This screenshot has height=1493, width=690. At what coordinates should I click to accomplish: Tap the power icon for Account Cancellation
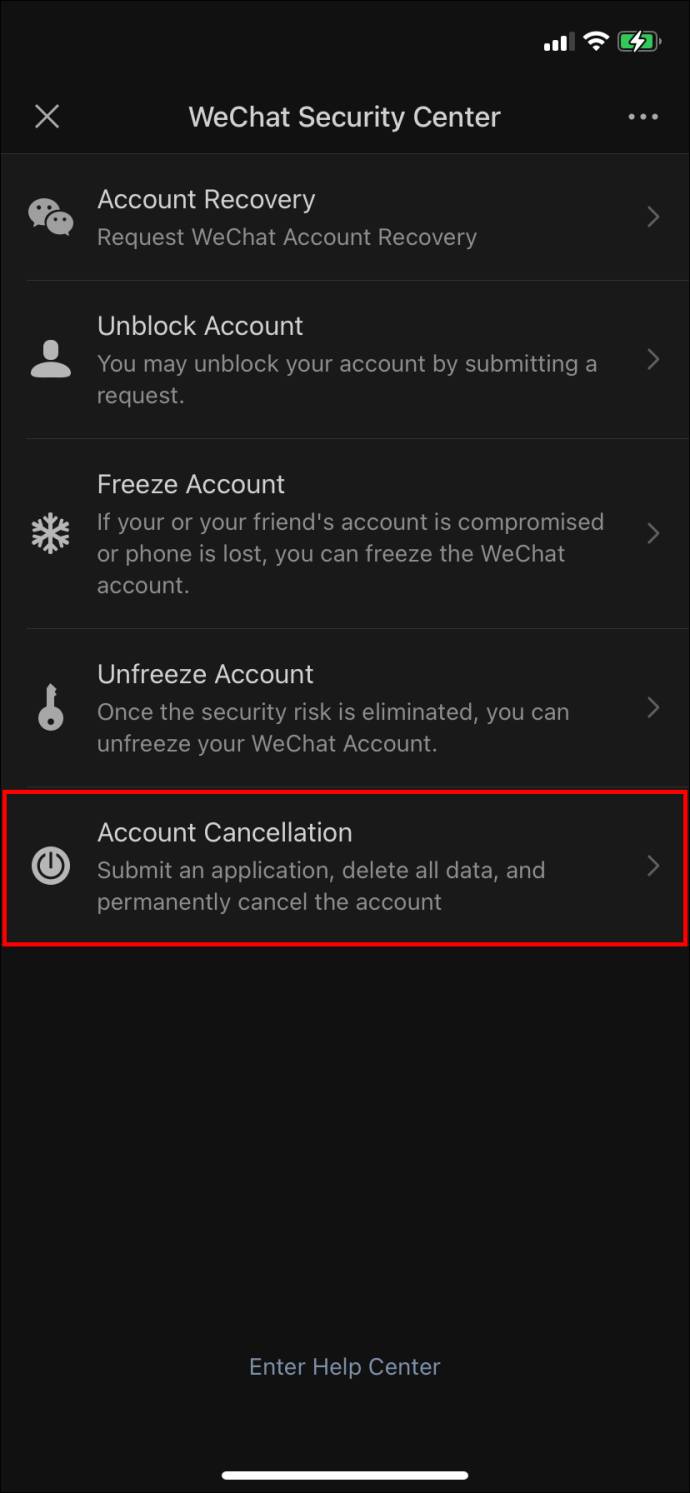coord(50,866)
